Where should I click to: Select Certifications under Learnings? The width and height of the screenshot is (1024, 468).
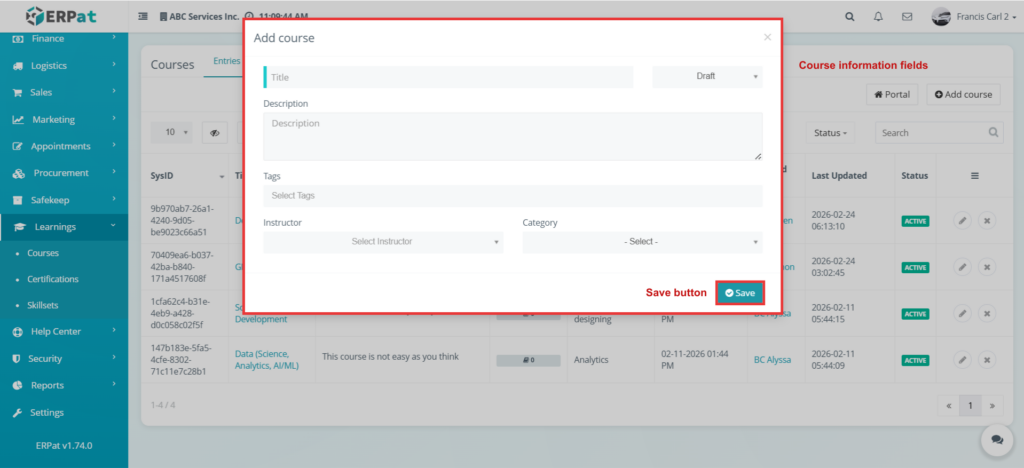click(53, 279)
